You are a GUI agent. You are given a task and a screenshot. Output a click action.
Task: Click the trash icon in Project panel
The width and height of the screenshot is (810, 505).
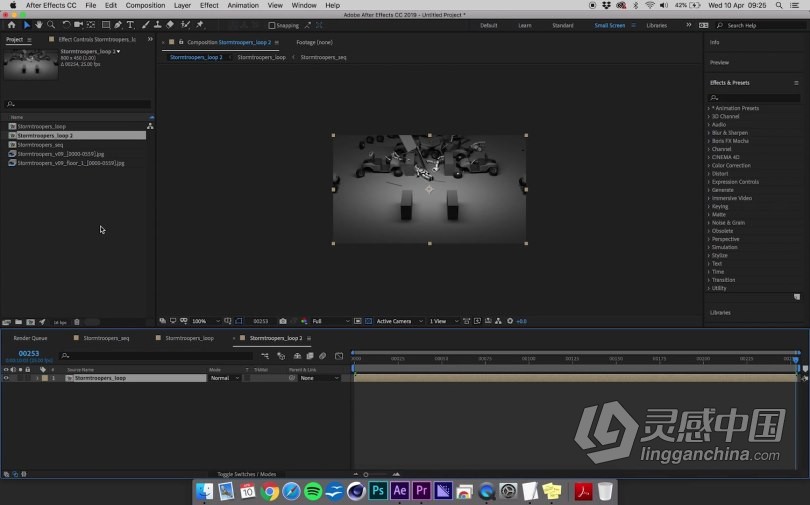click(76, 322)
